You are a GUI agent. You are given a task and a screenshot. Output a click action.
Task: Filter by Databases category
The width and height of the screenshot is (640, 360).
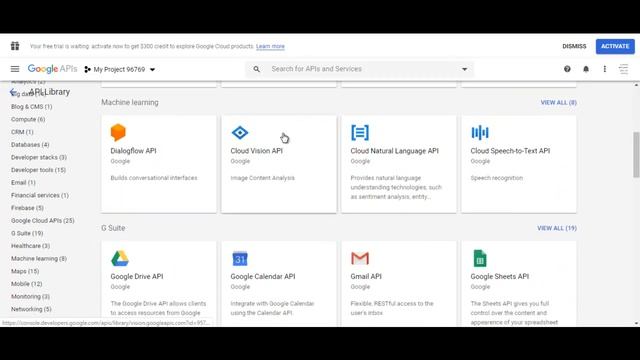(x=30, y=144)
